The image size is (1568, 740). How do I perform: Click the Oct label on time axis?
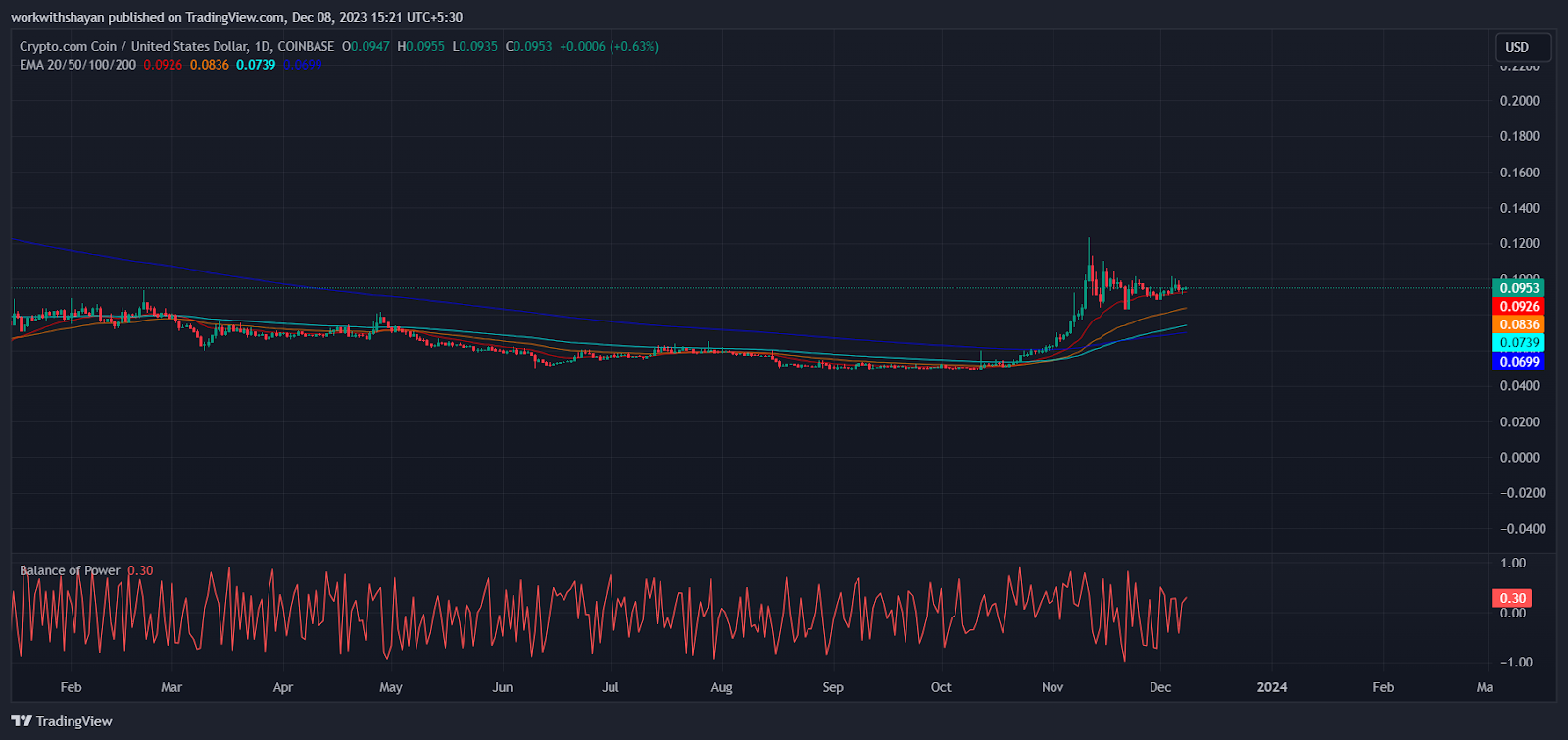tap(941, 687)
